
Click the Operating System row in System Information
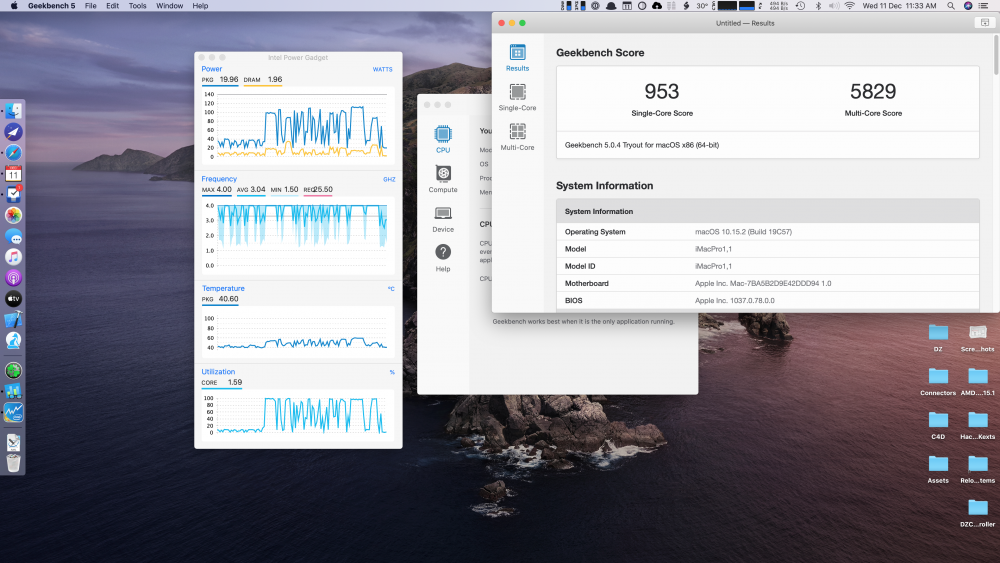tap(767, 232)
